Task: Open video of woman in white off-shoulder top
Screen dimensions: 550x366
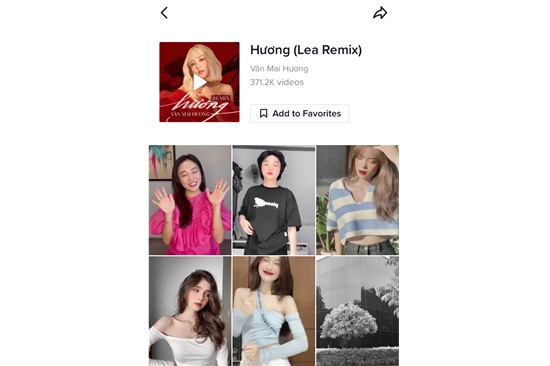Action: point(190,311)
